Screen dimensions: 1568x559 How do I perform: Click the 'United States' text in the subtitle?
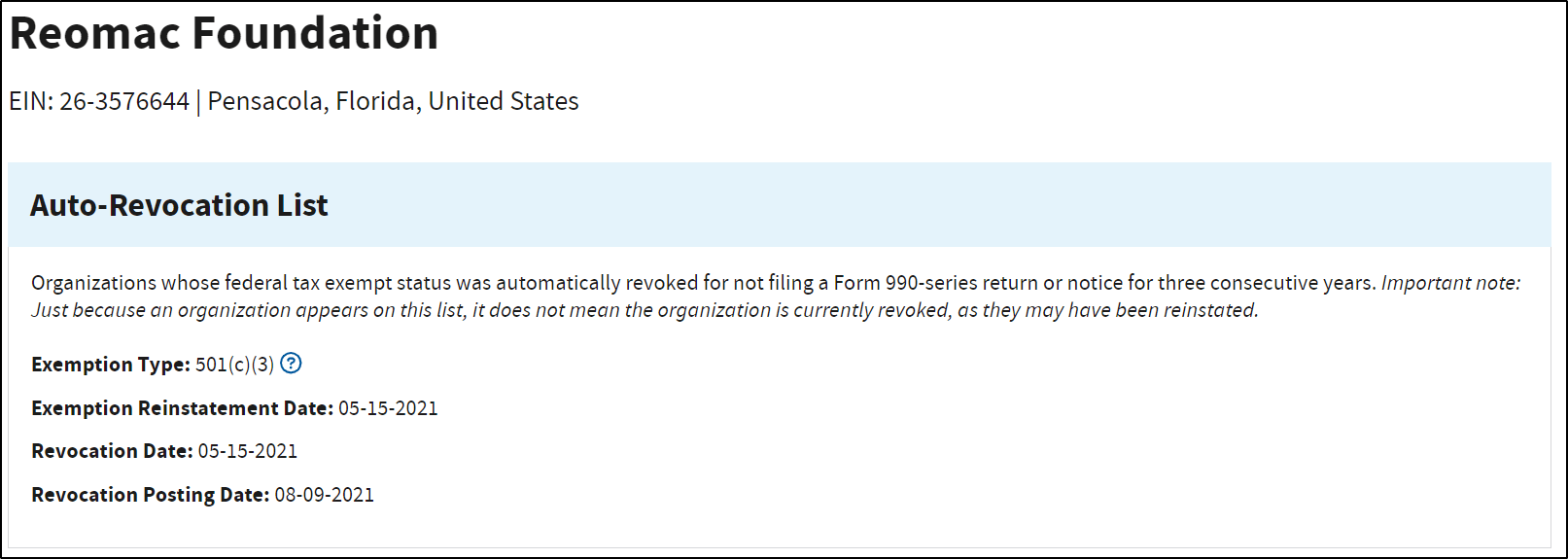click(504, 101)
